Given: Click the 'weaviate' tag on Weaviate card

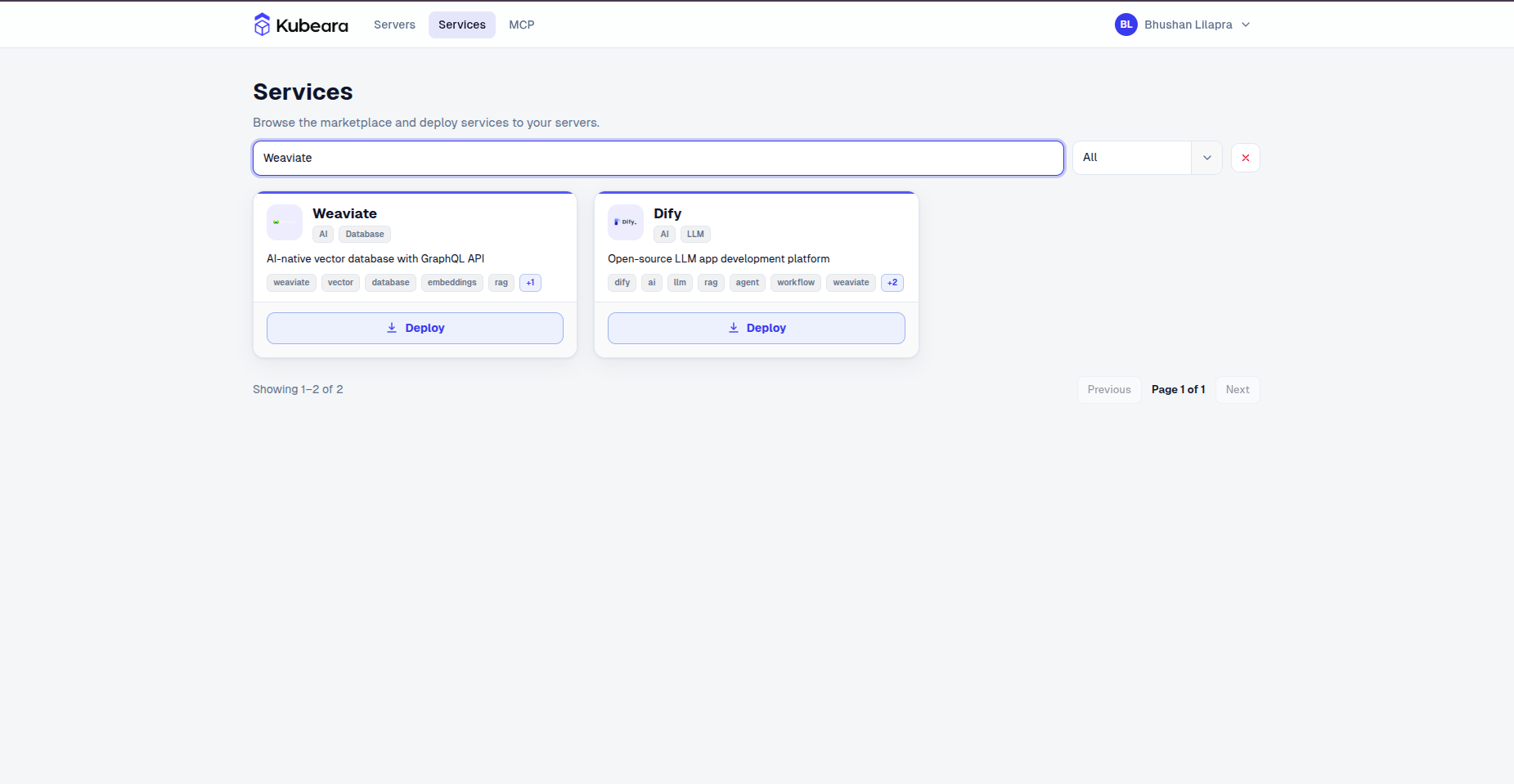Looking at the screenshot, I should (291, 283).
